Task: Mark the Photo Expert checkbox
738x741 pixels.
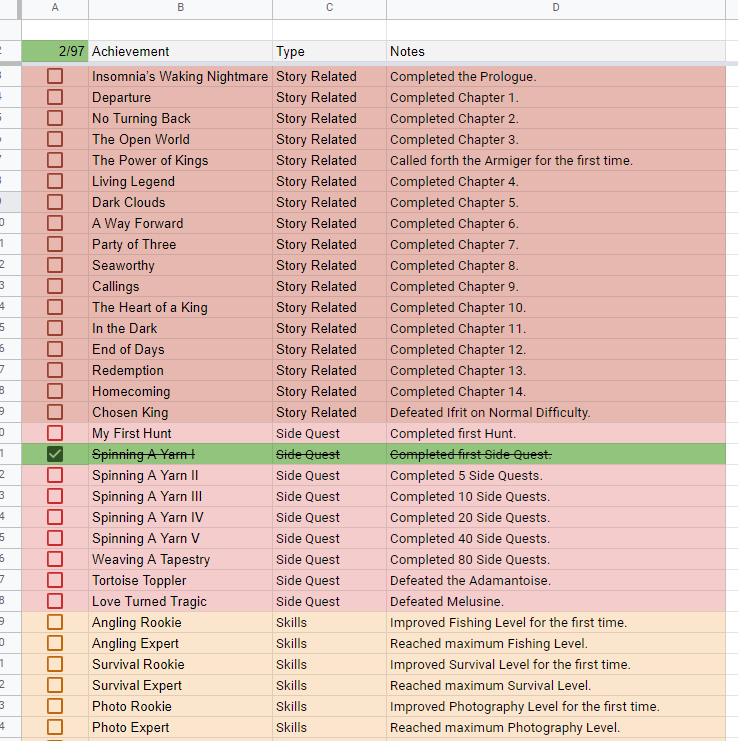Action: 55,727
